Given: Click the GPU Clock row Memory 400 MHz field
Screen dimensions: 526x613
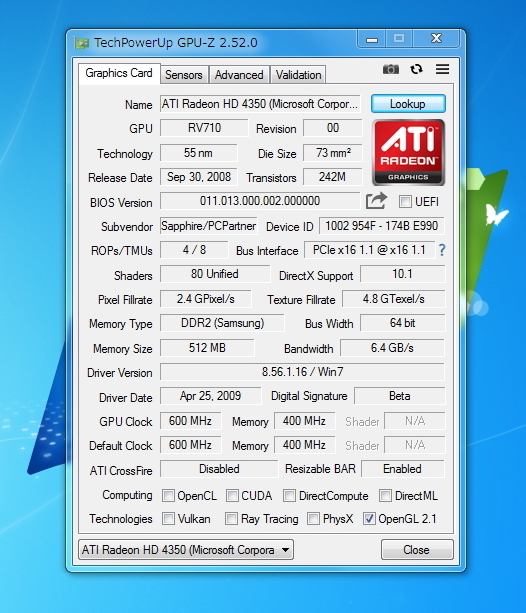Looking at the screenshot, I should [304, 421].
